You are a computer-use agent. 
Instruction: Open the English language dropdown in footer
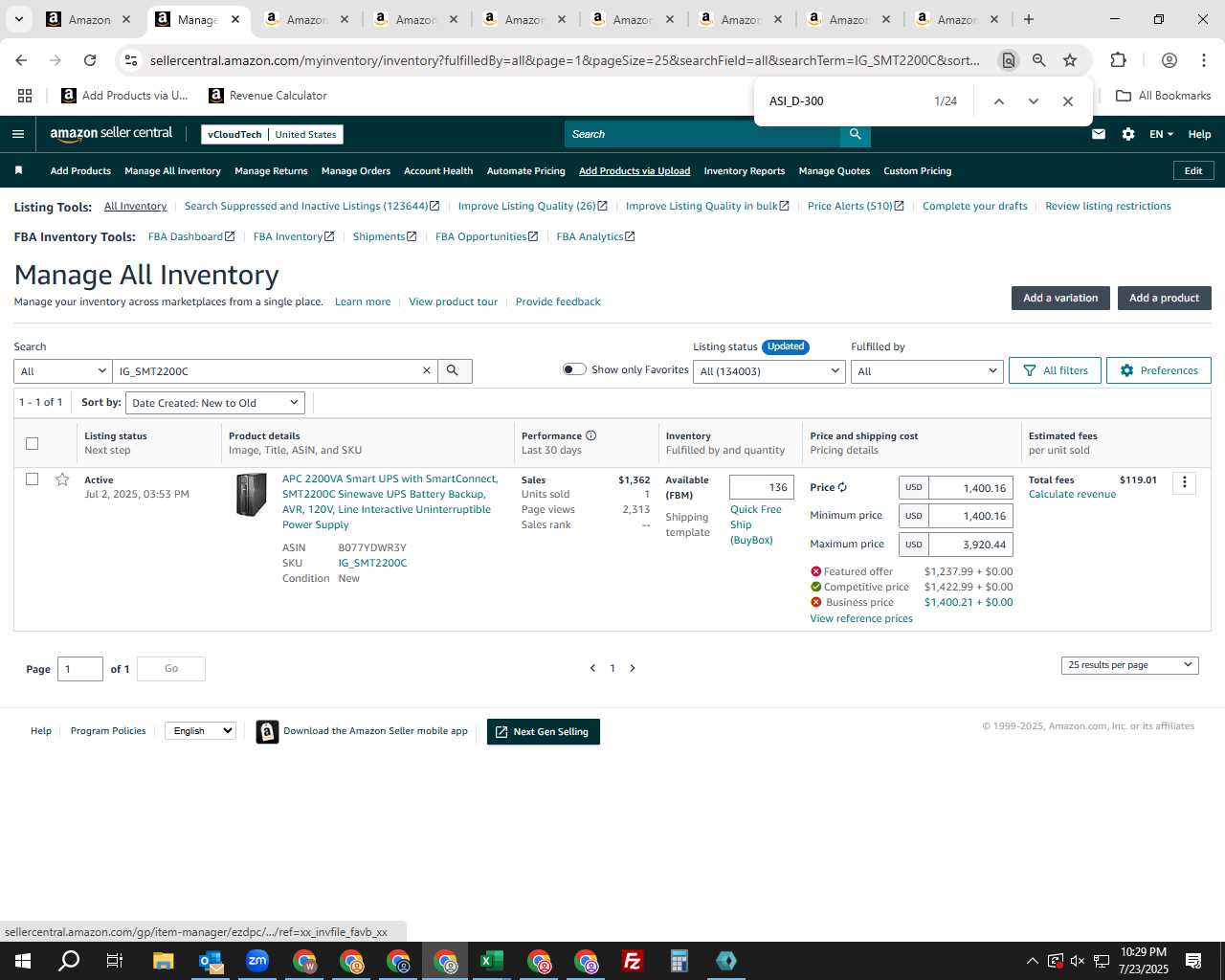click(200, 731)
